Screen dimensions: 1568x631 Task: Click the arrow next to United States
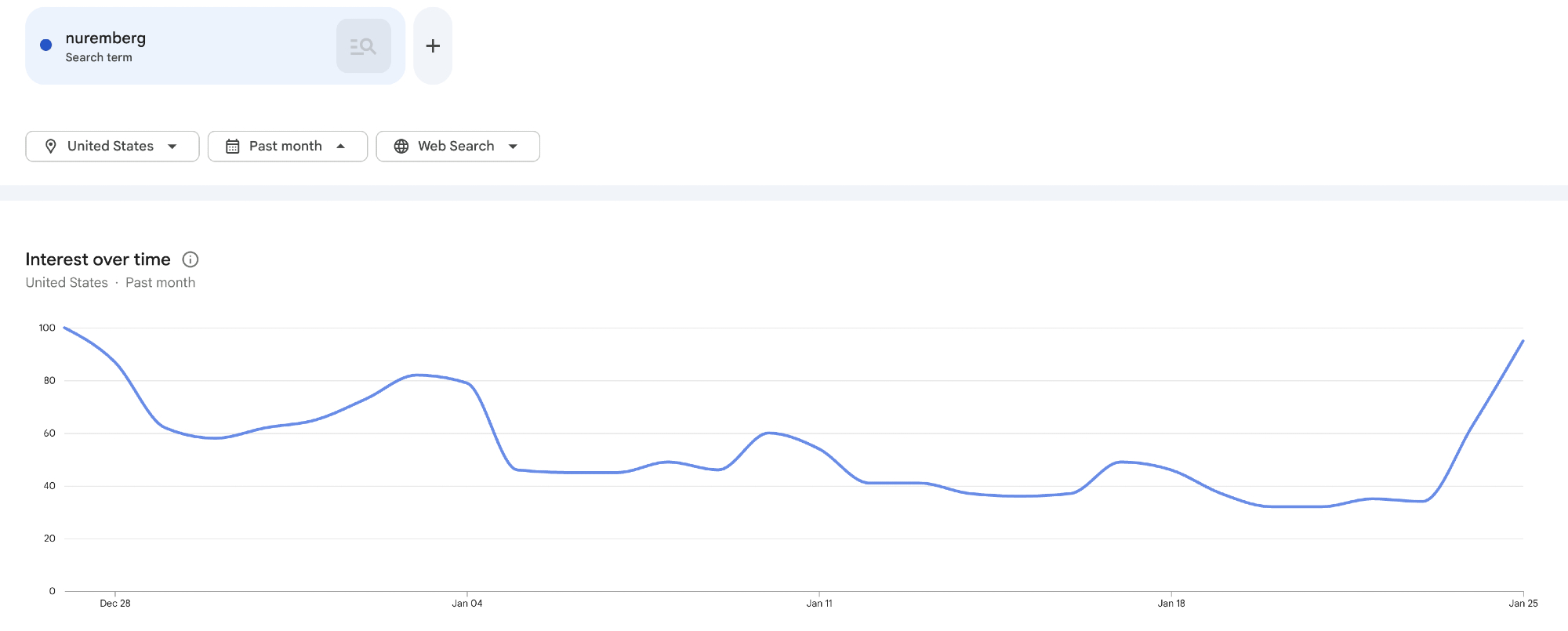172,147
